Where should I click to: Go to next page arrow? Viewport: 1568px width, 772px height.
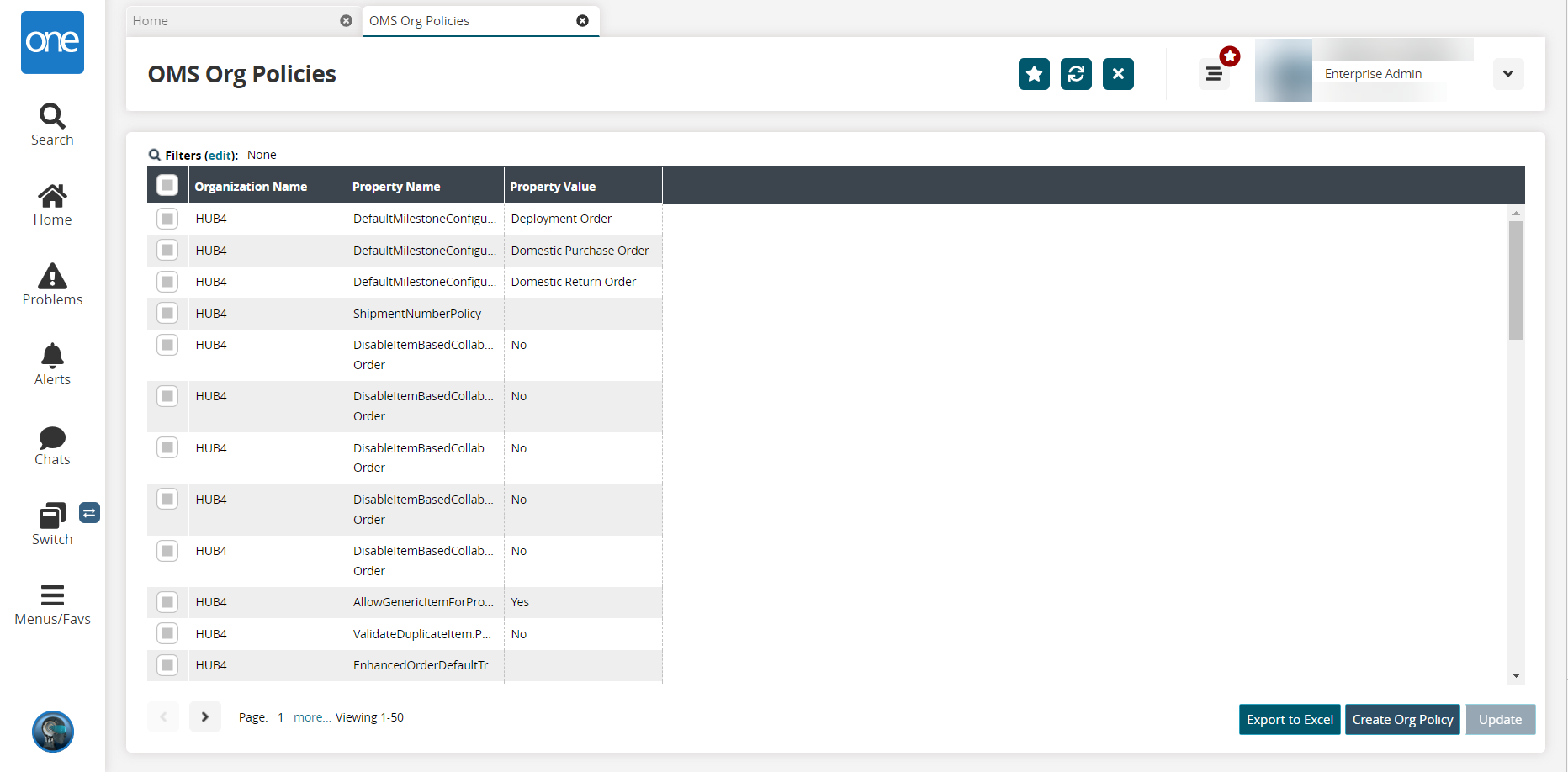204,717
